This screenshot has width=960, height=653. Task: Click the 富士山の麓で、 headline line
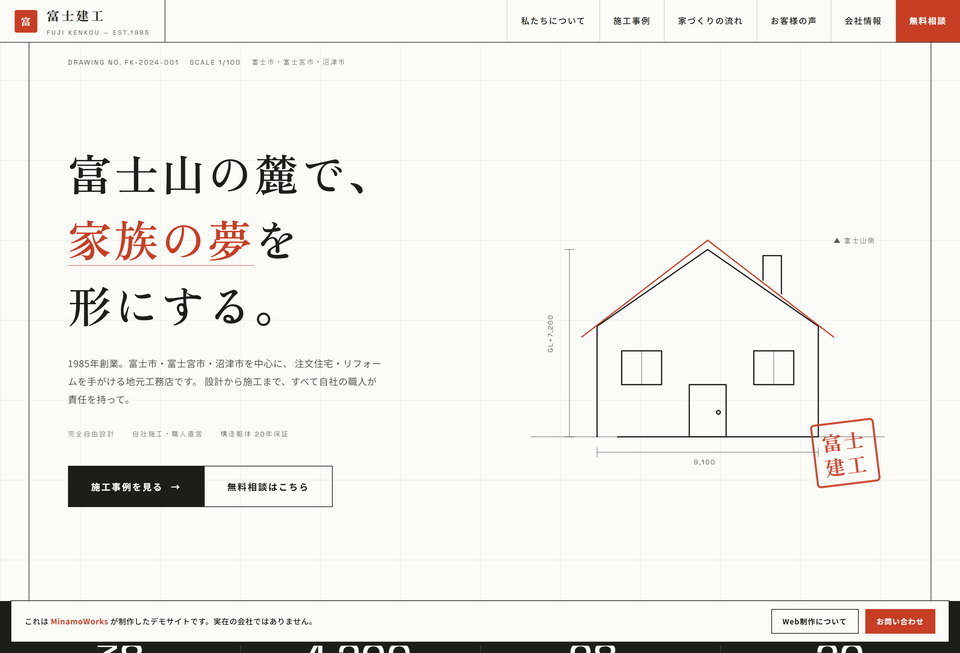pyautogui.click(x=217, y=175)
